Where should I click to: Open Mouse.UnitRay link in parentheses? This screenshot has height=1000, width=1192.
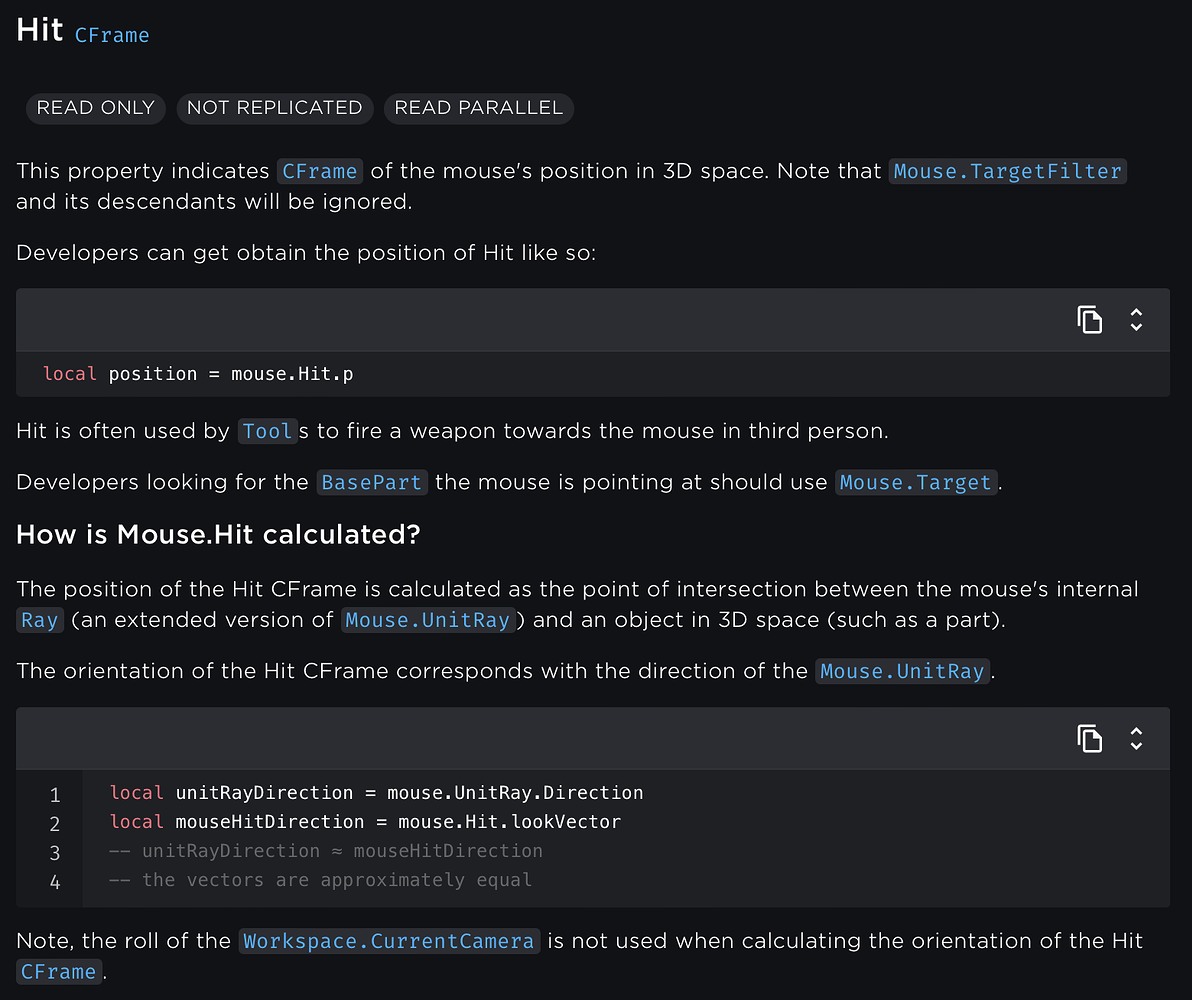pos(428,620)
